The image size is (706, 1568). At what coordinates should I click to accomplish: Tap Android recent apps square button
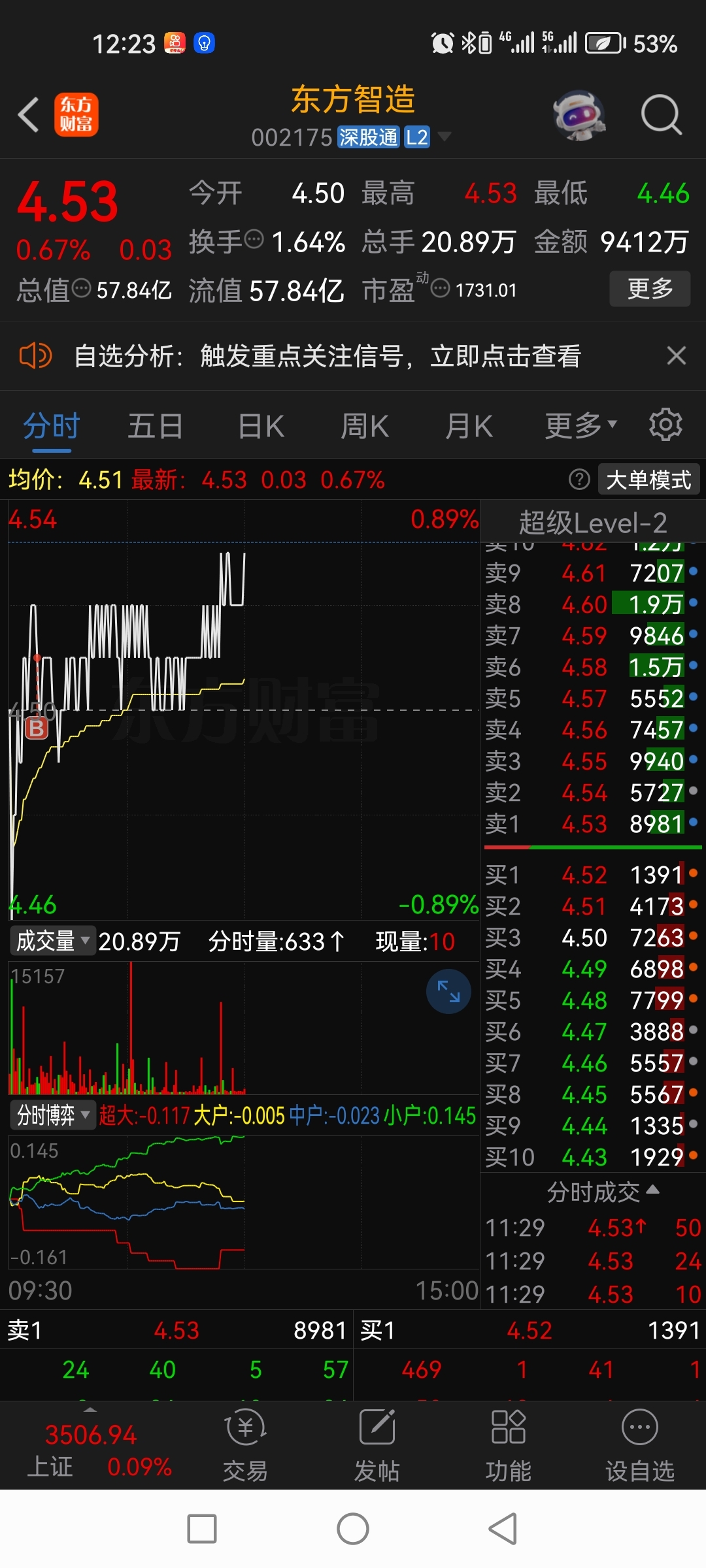[x=202, y=1529]
